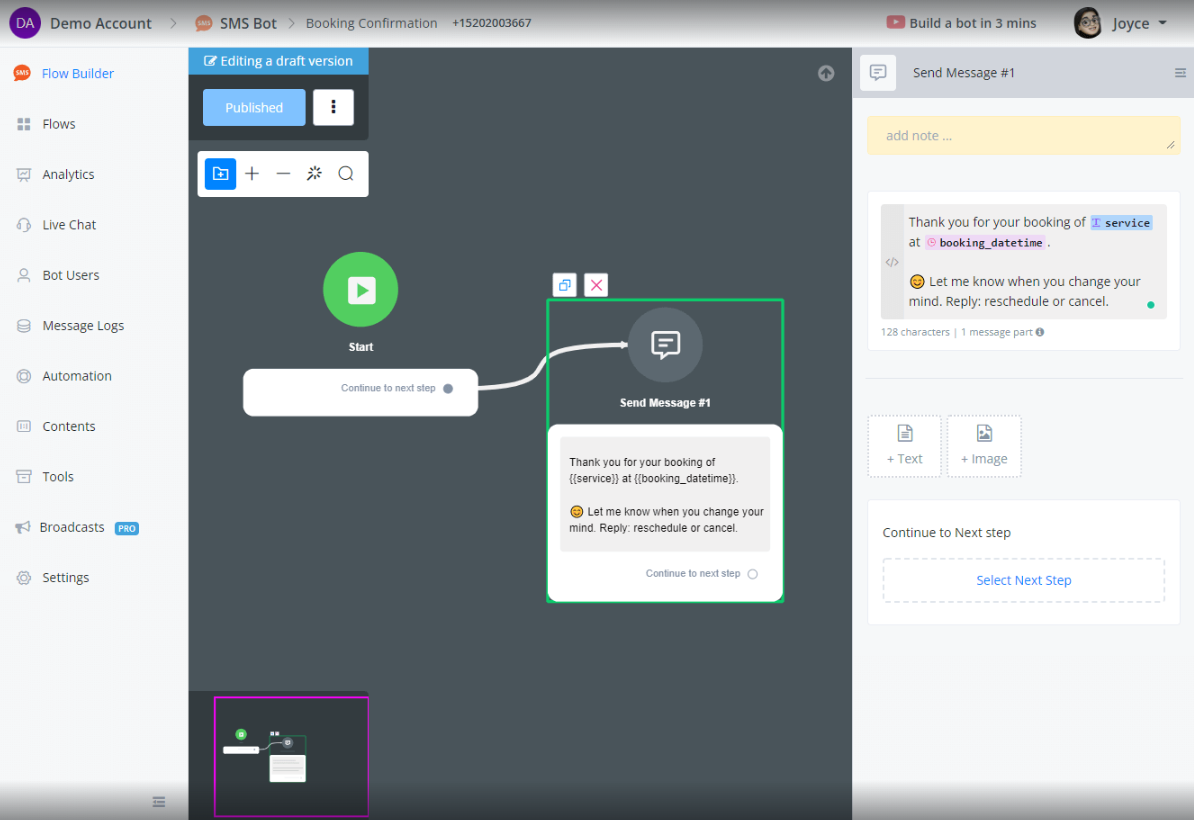The width and height of the screenshot is (1194, 820).
Task: Click the Published button
Action: (254, 107)
